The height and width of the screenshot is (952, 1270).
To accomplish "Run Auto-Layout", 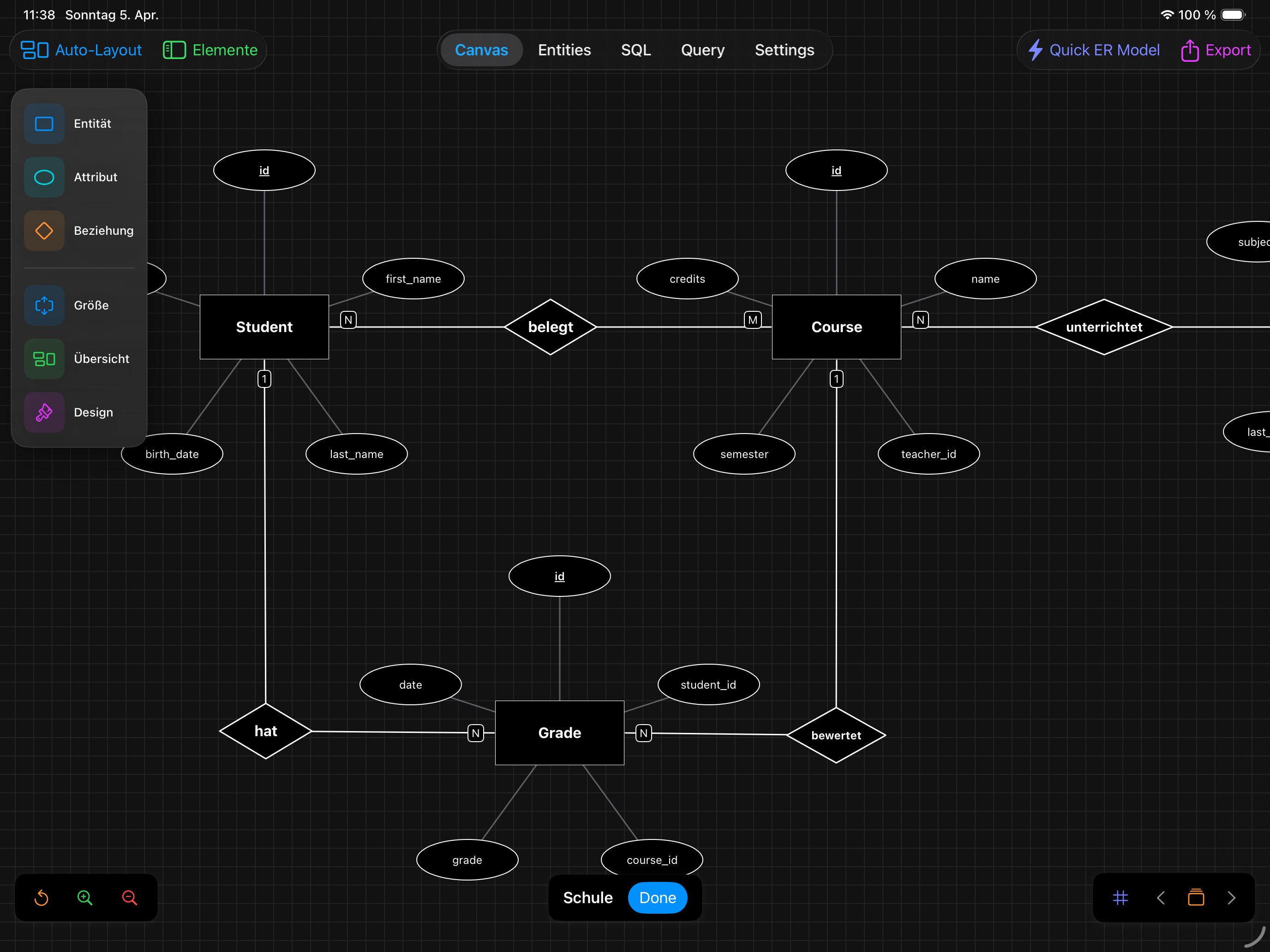I will (x=81, y=50).
